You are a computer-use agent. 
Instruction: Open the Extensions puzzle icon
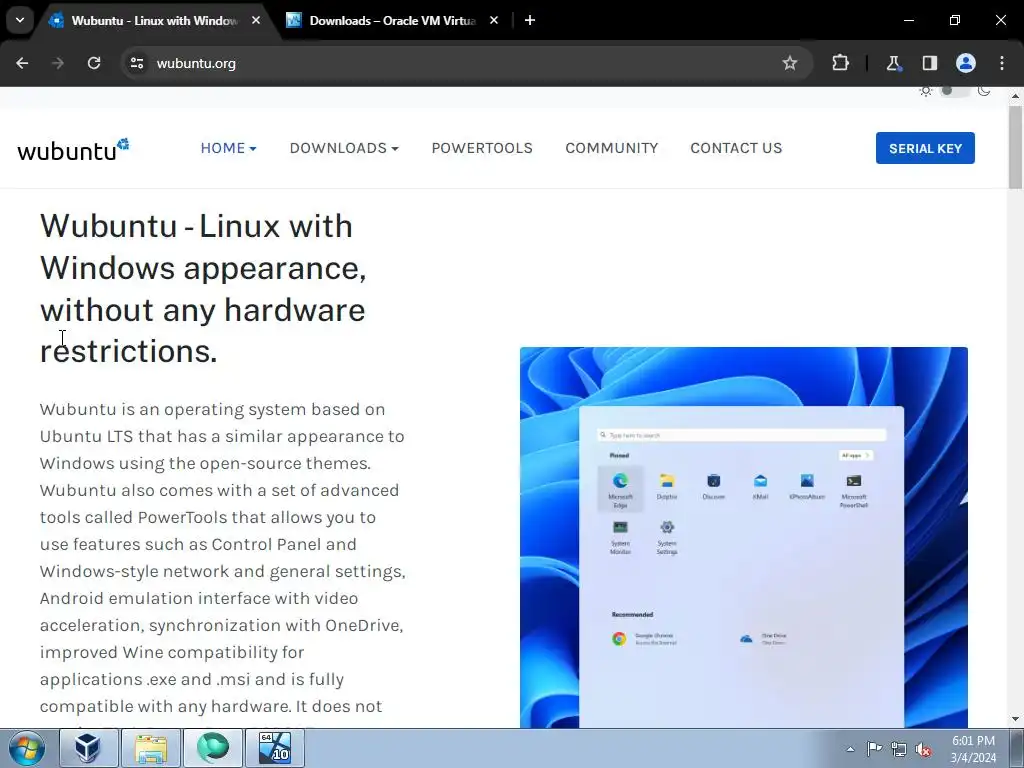(x=840, y=63)
